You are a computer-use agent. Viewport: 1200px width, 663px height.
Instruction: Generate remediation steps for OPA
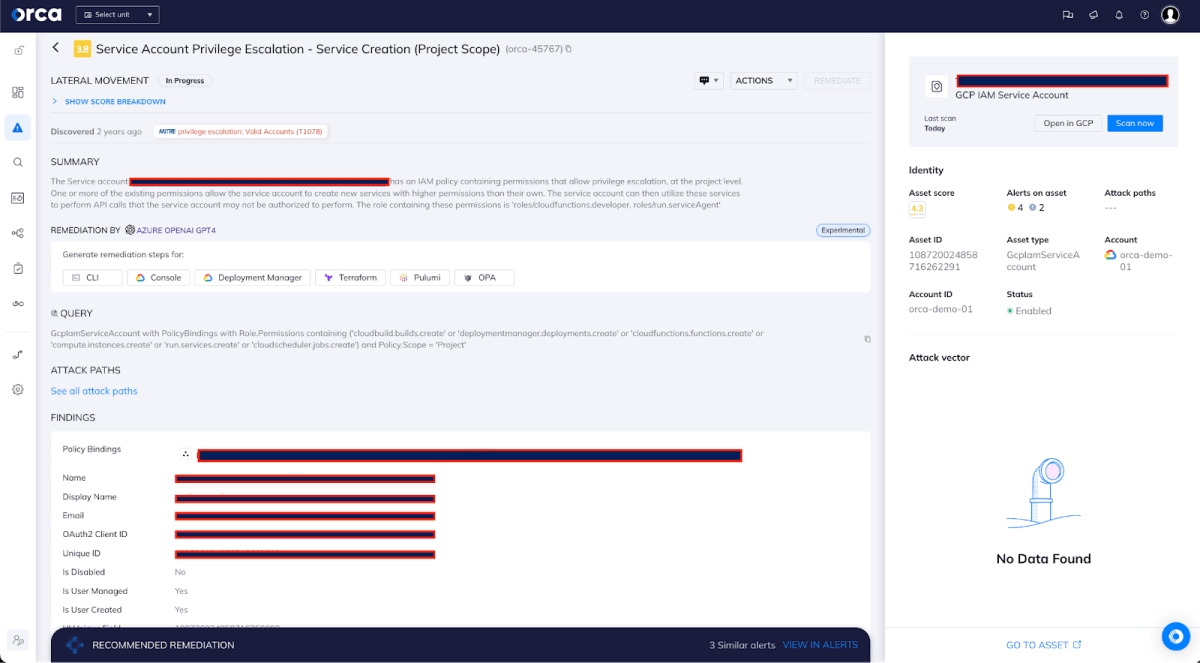[x=484, y=277]
